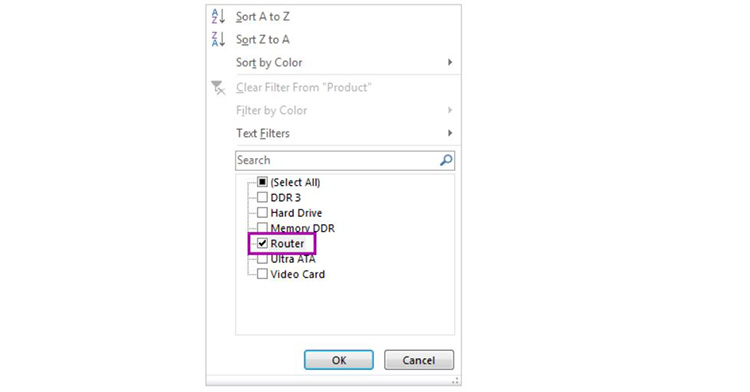
Task: Focus the Search input field
Action: pos(345,160)
